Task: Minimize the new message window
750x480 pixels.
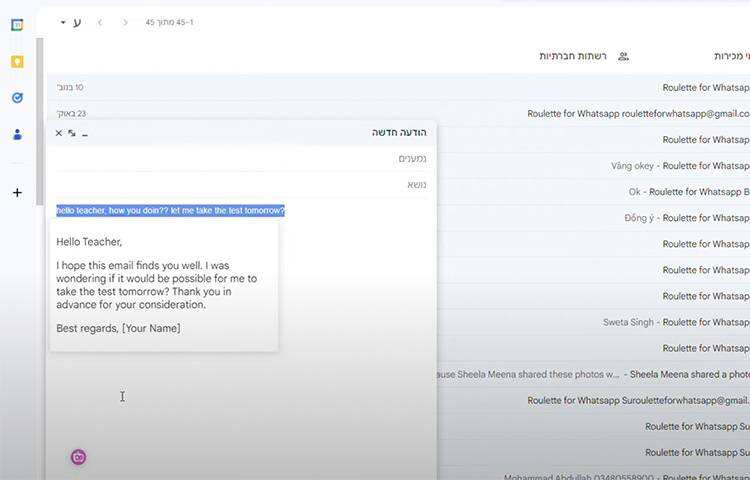Action: click(85, 133)
